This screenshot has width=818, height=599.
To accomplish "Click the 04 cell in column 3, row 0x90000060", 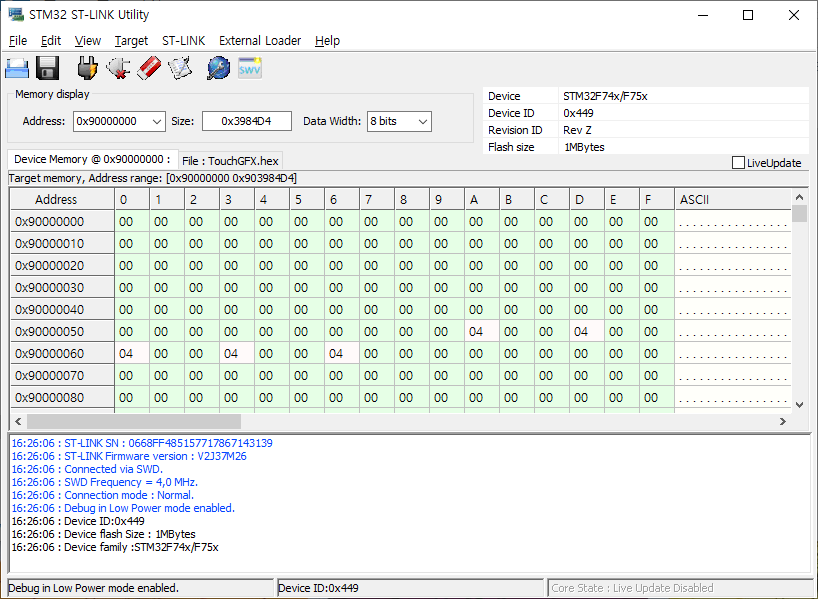I will [237, 353].
